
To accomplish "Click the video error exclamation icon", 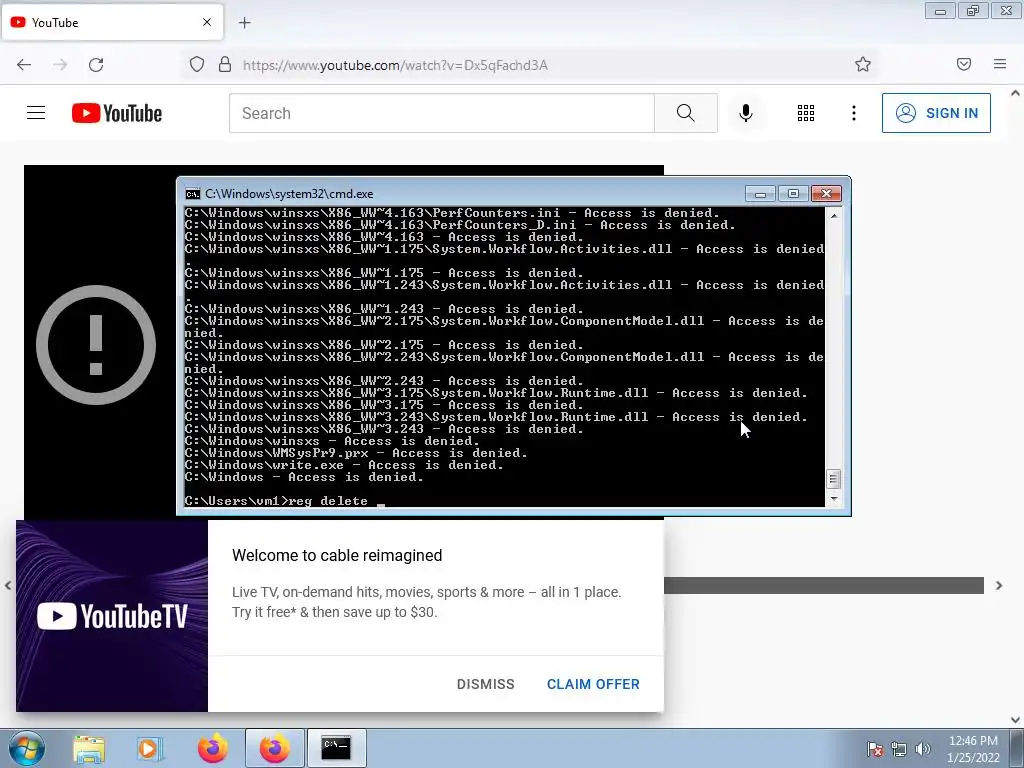I will tap(96, 345).
